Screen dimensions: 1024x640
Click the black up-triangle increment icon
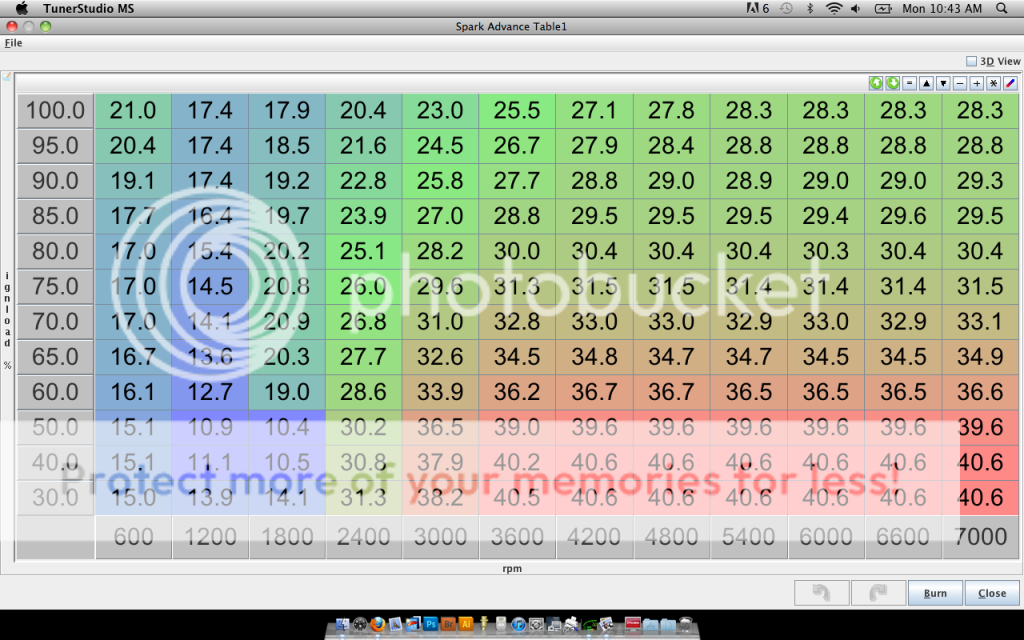pyautogui.click(x=926, y=83)
